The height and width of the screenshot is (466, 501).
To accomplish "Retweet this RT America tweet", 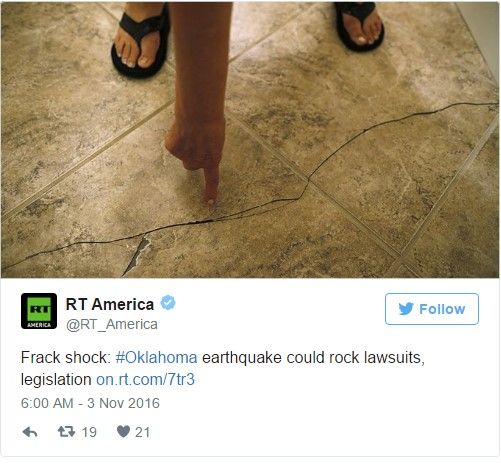I will (66, 432).
